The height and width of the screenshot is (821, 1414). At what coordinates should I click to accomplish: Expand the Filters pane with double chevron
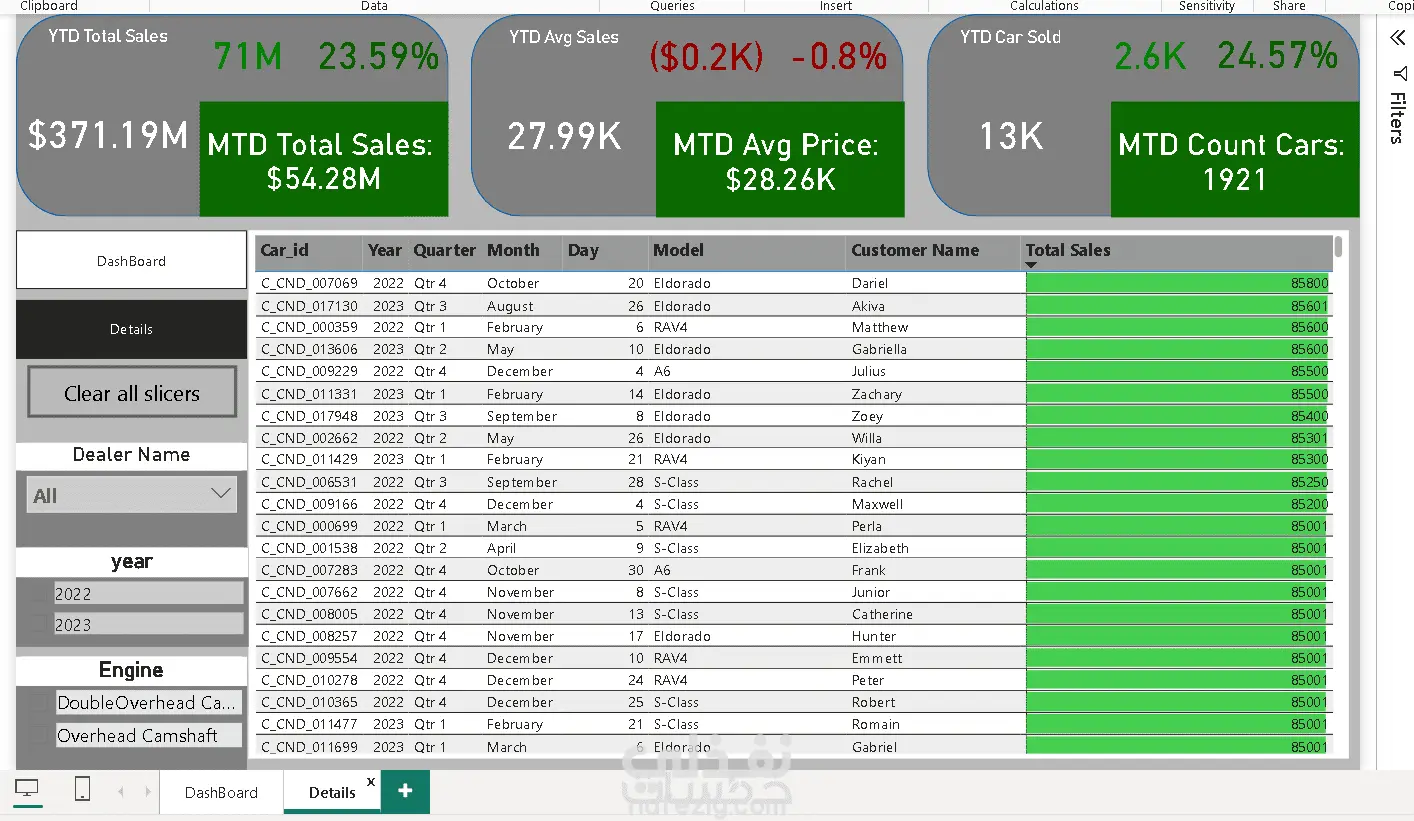point(1397,38)
